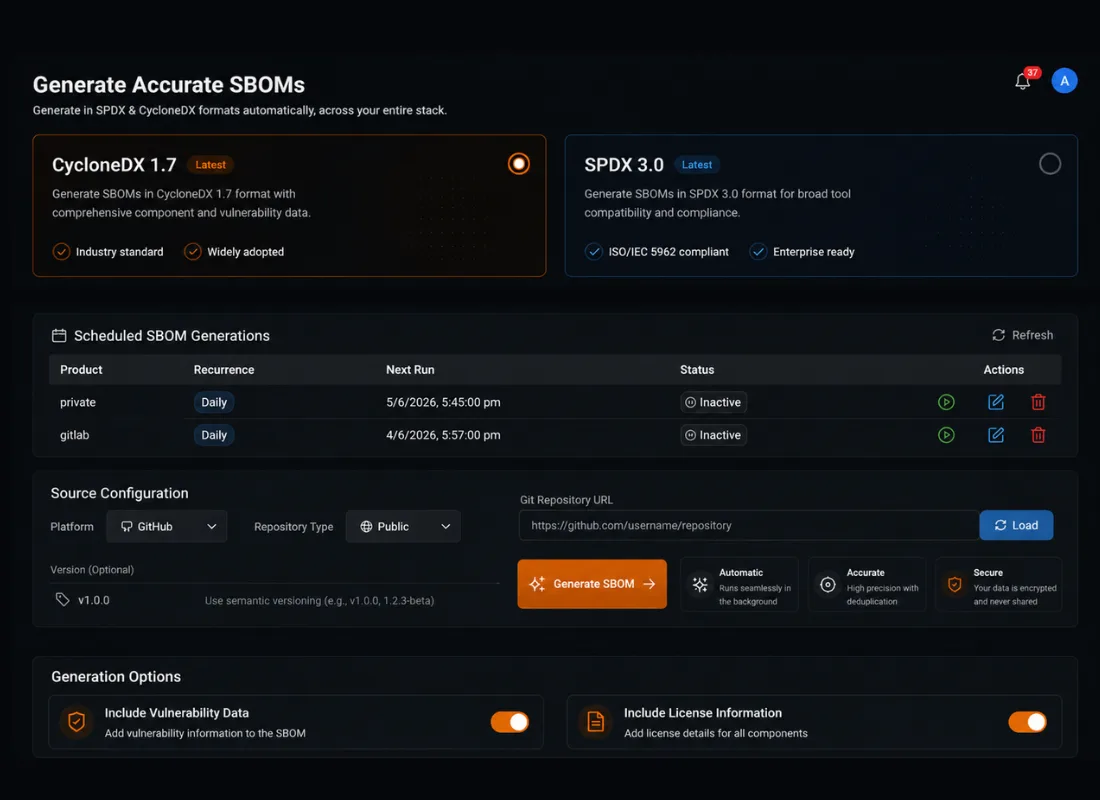Run the gitlab scheduled generation now

tap(946, 435)
